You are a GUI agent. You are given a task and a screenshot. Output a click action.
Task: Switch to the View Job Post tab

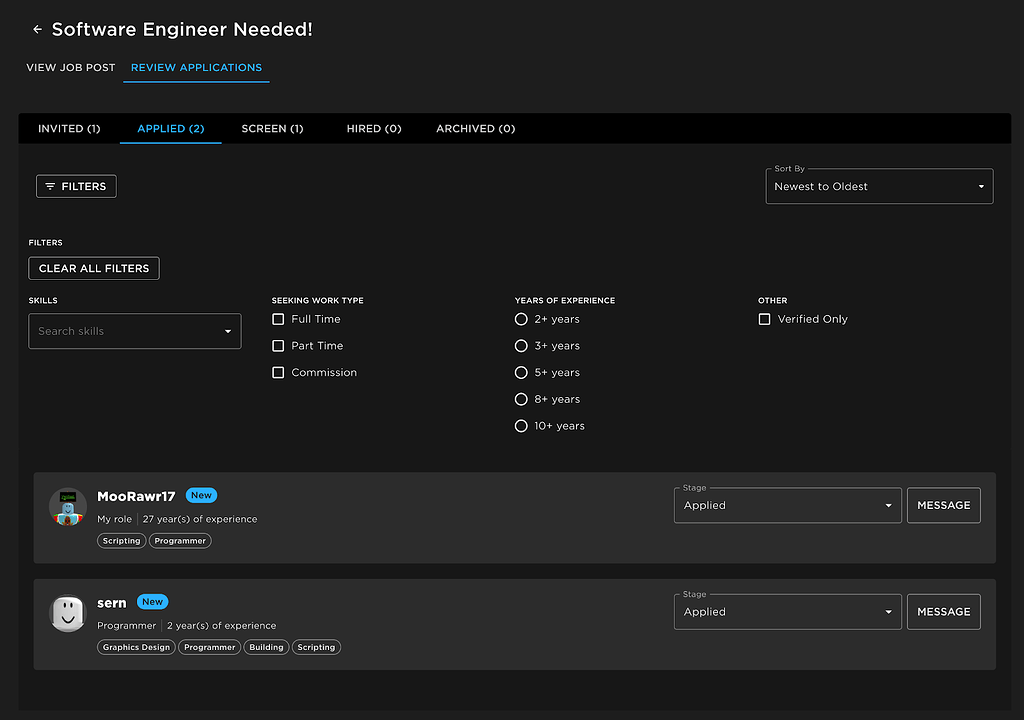[71, 68]
